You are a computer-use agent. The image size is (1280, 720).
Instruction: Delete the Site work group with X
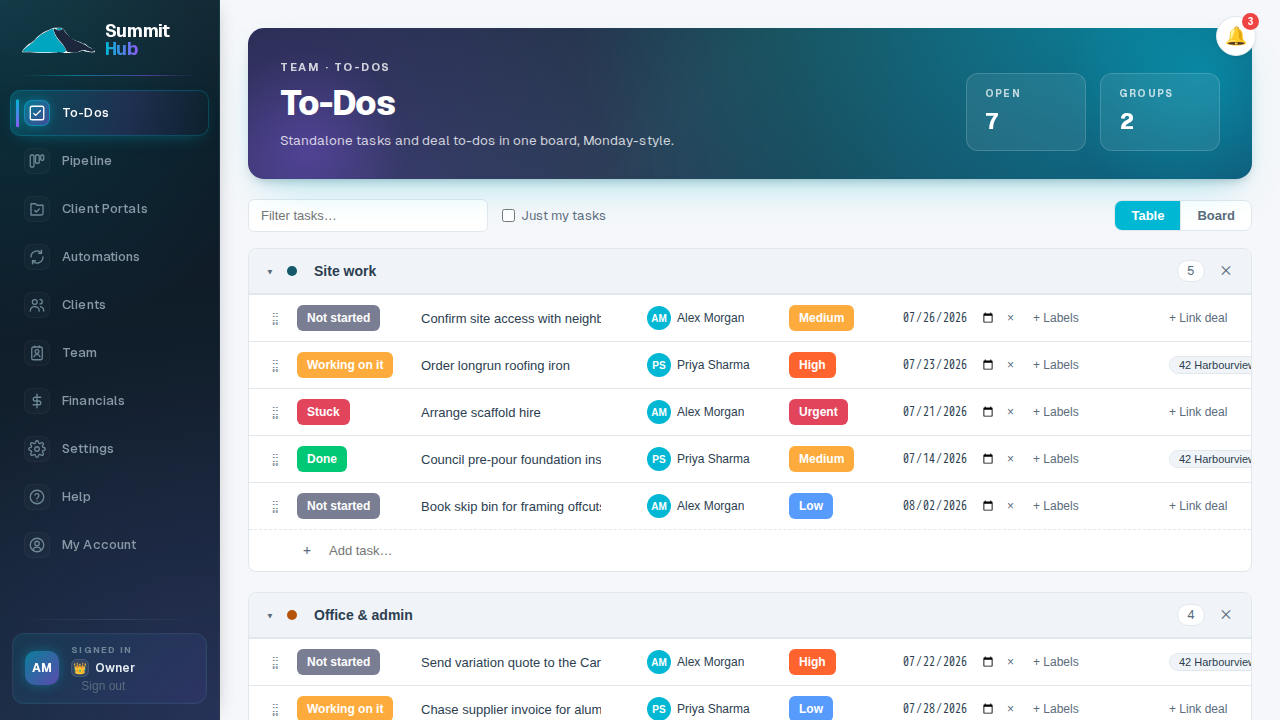[x=1226, y=271]
